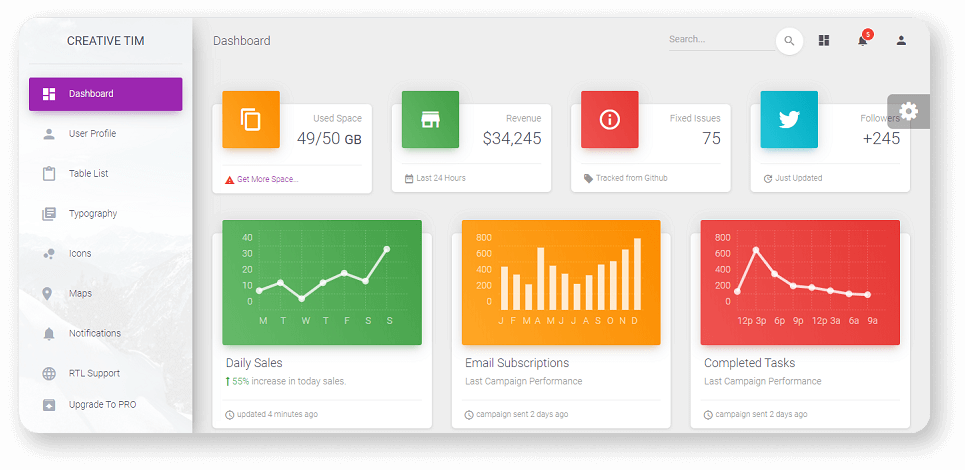Click the 'Just Updated' text
This screenshot has width=965, height=470.
tap(798, 178)
